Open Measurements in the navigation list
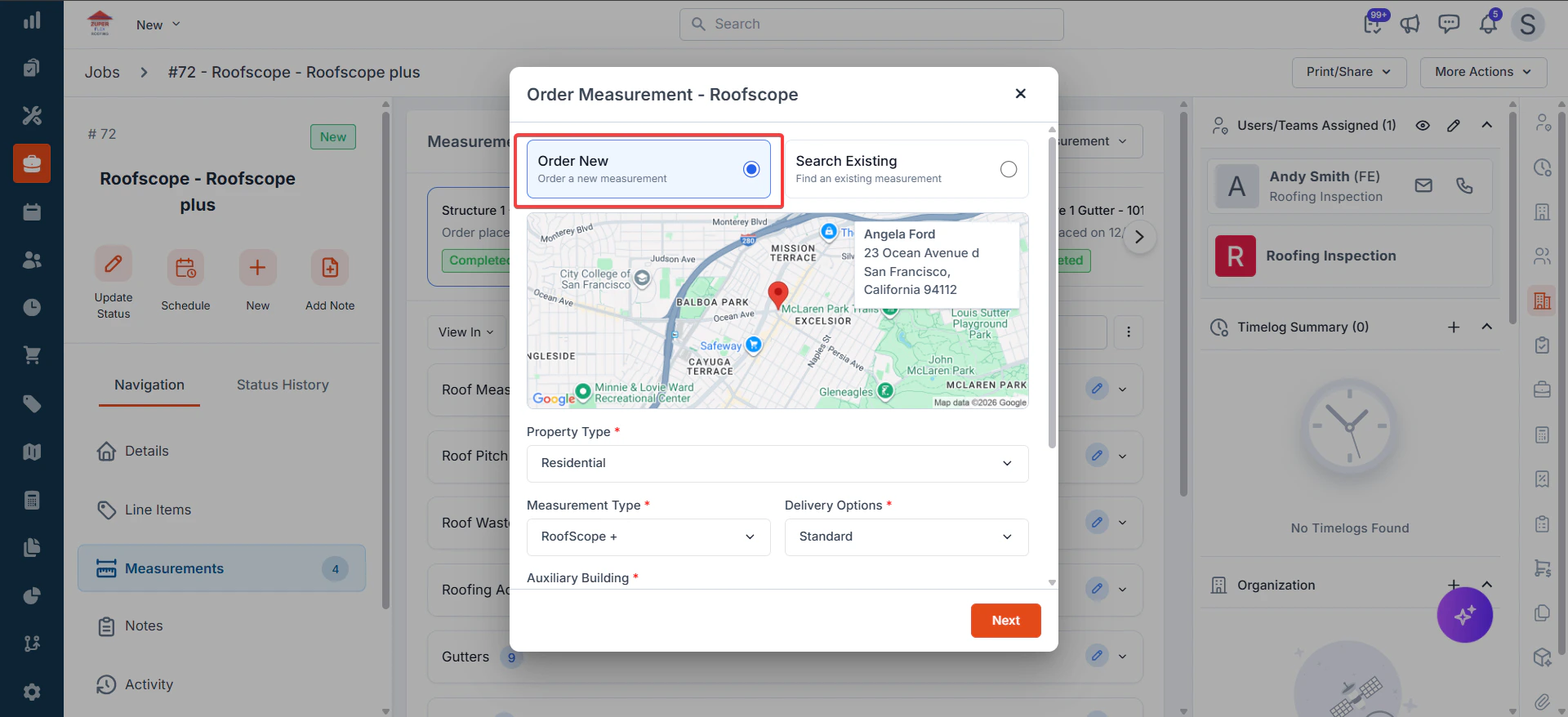This screenshot has height=717, width=1568. pyautogui.click(x=221, y=568)
